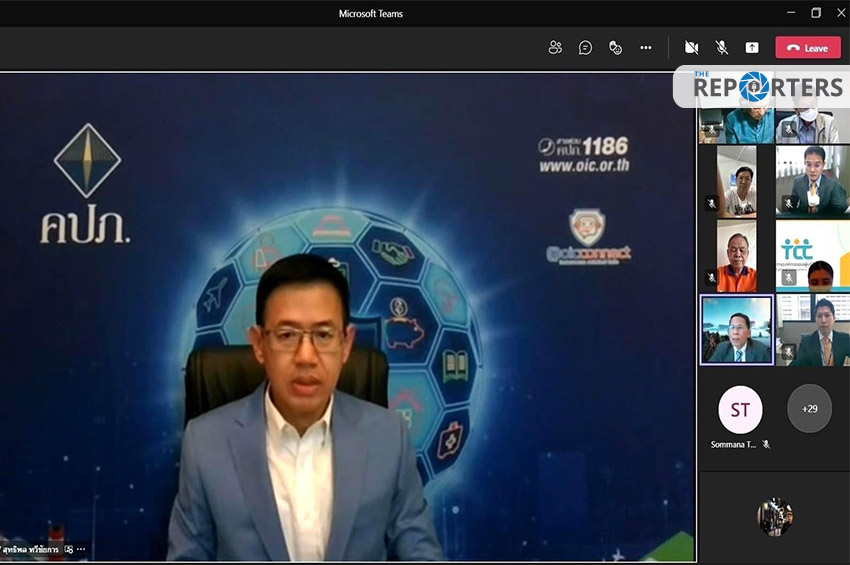Screen dimensions: 850x565
Task: Select the highlighted participant video with landscape background
Action: 737,330
